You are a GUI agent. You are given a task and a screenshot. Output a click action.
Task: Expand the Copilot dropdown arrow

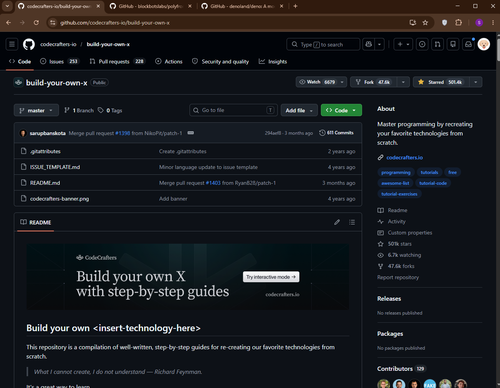pyautogui.click(x=379, y=44)
